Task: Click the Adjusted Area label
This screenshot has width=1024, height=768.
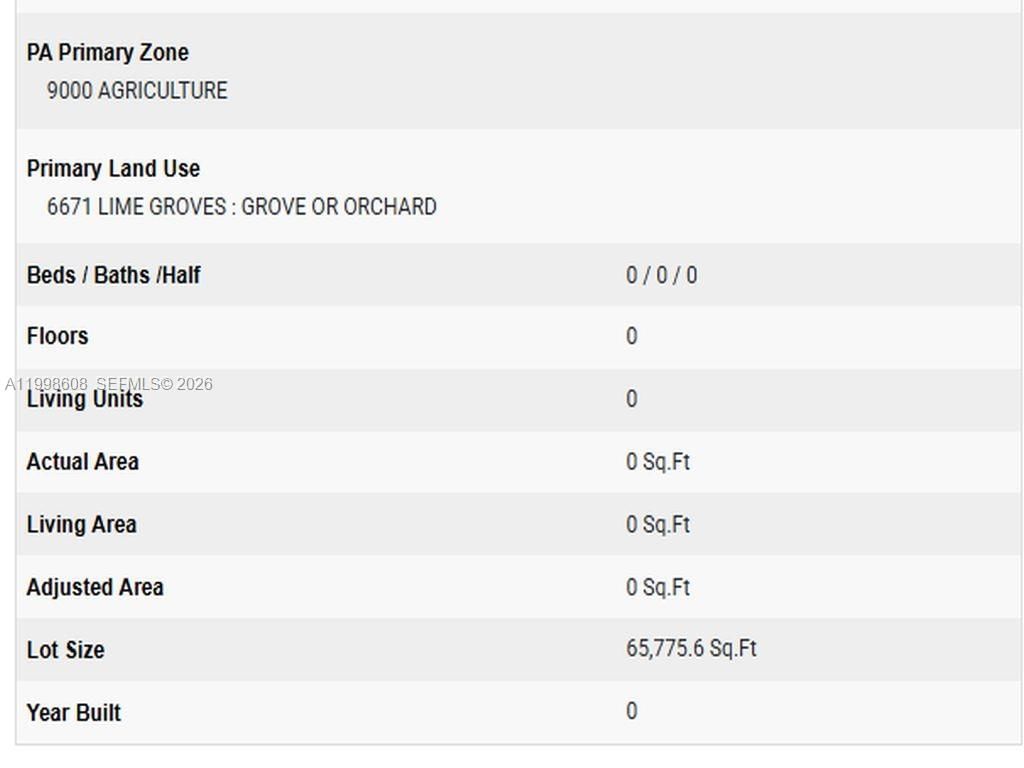Action: tap(95, 588)
